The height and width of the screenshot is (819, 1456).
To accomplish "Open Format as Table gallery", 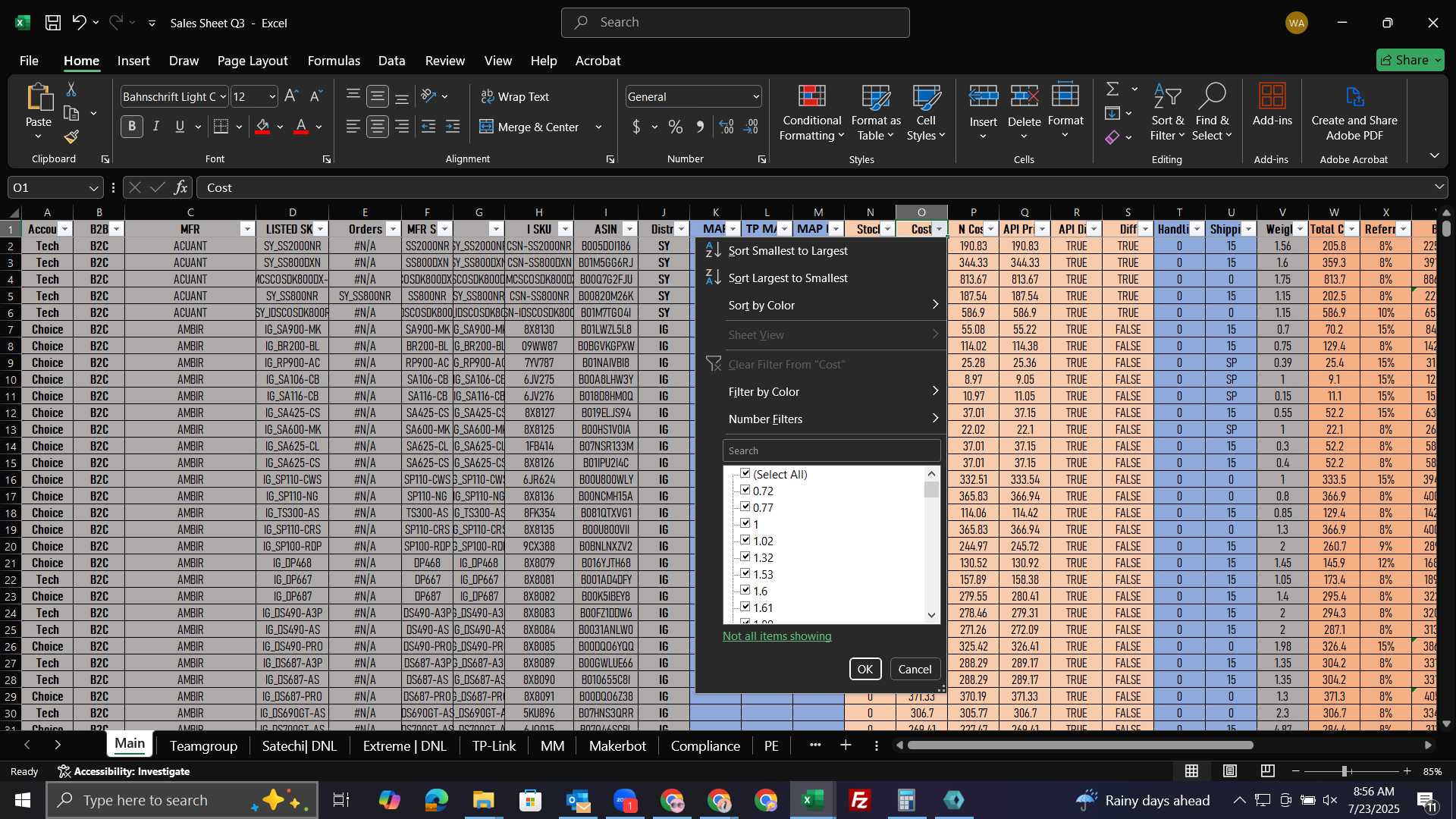I will pyautogui.click(x=876, y=114).
